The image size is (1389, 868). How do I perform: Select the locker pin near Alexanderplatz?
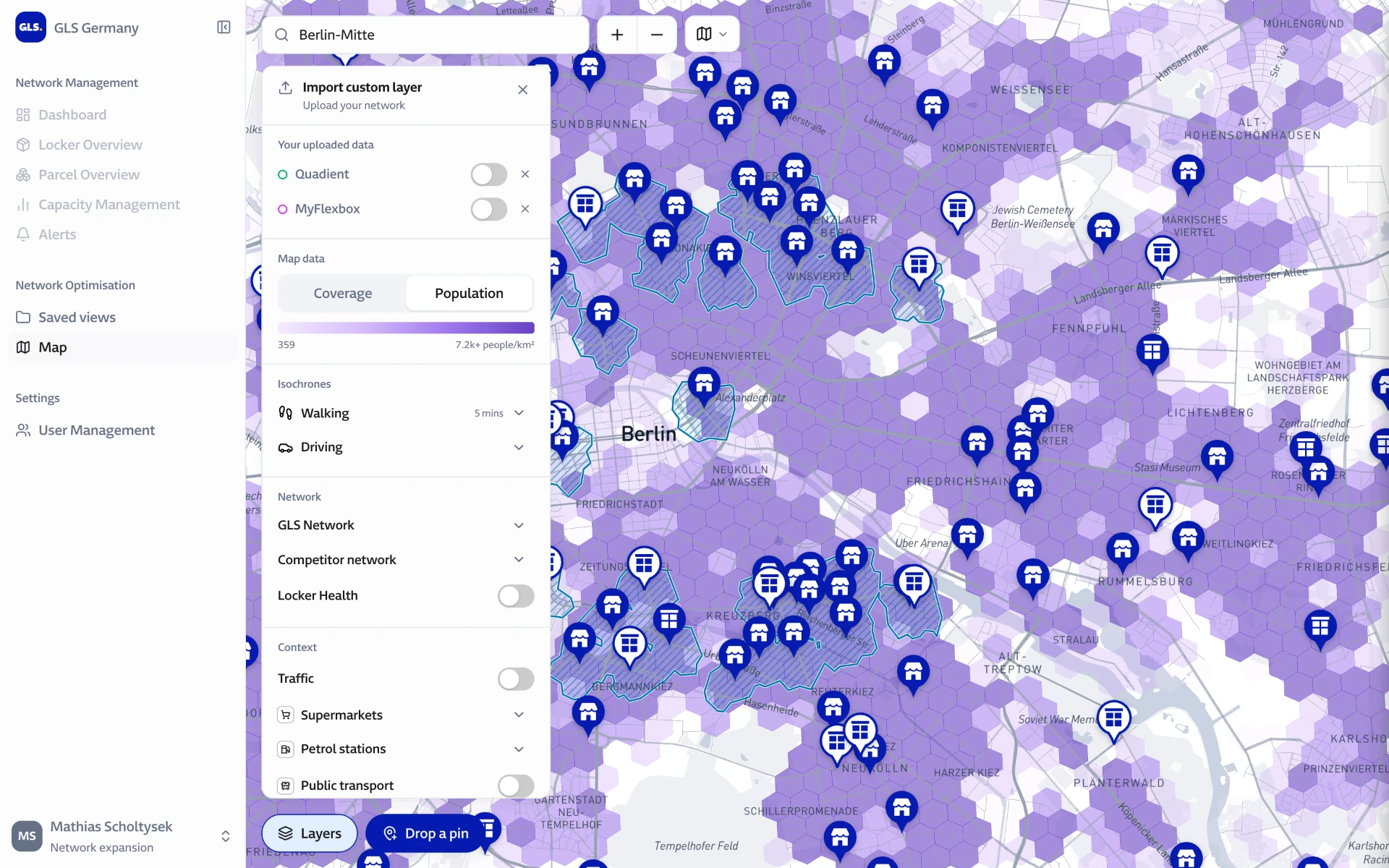coord(704,386)
